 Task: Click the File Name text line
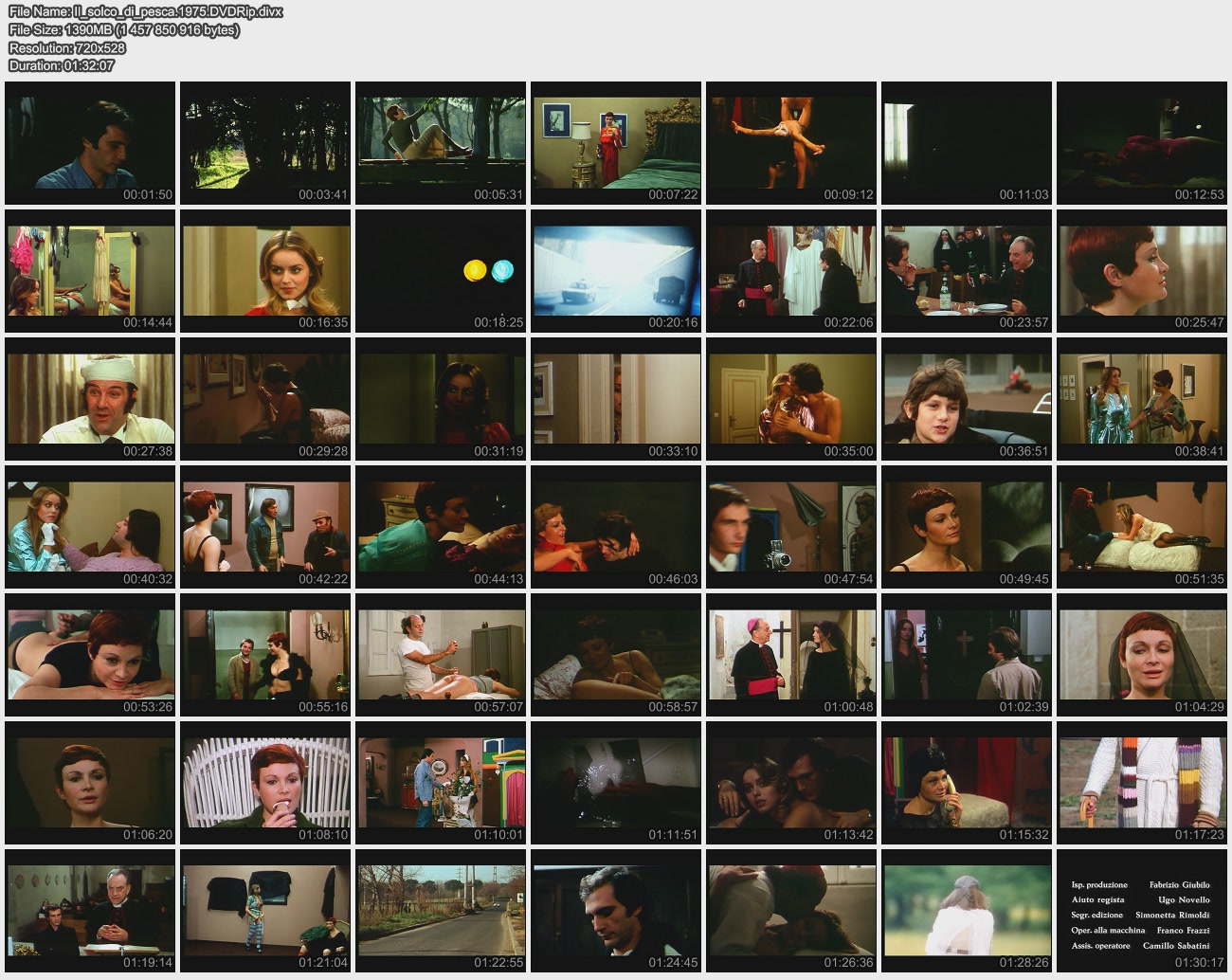[145, 11]
